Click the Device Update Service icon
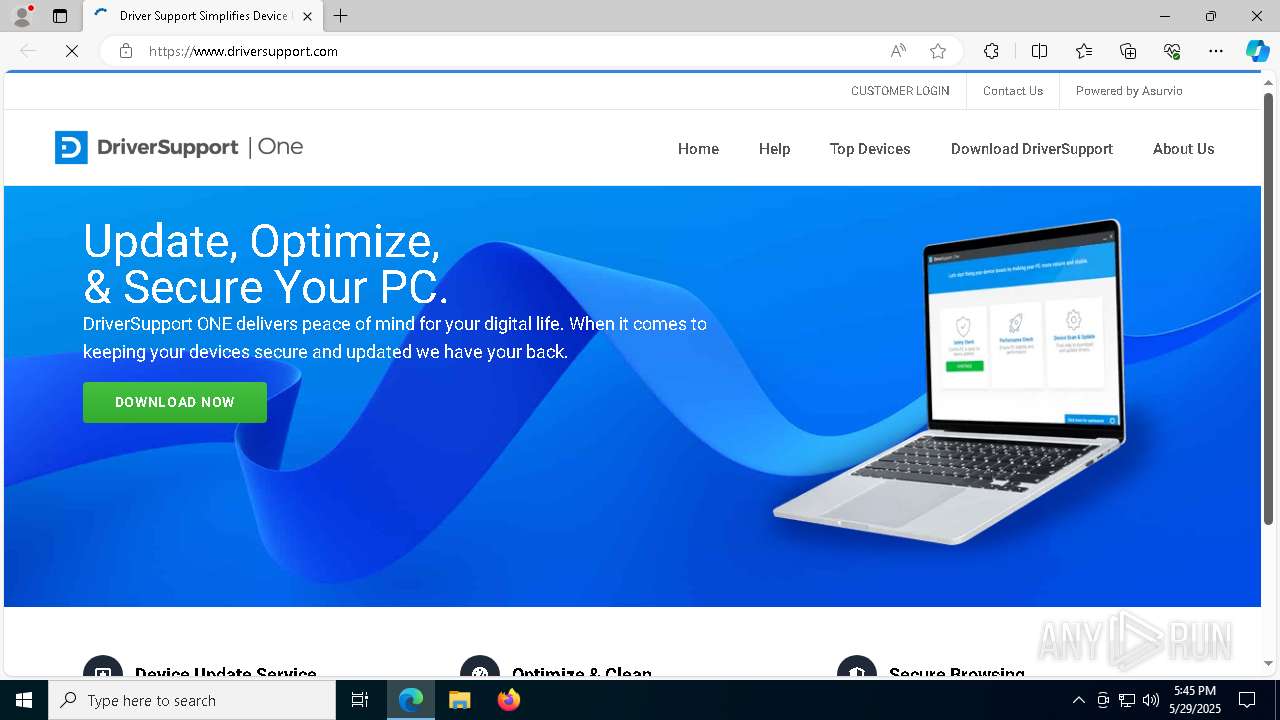Viewport: 1280px width, 720px height. (103, 668)
